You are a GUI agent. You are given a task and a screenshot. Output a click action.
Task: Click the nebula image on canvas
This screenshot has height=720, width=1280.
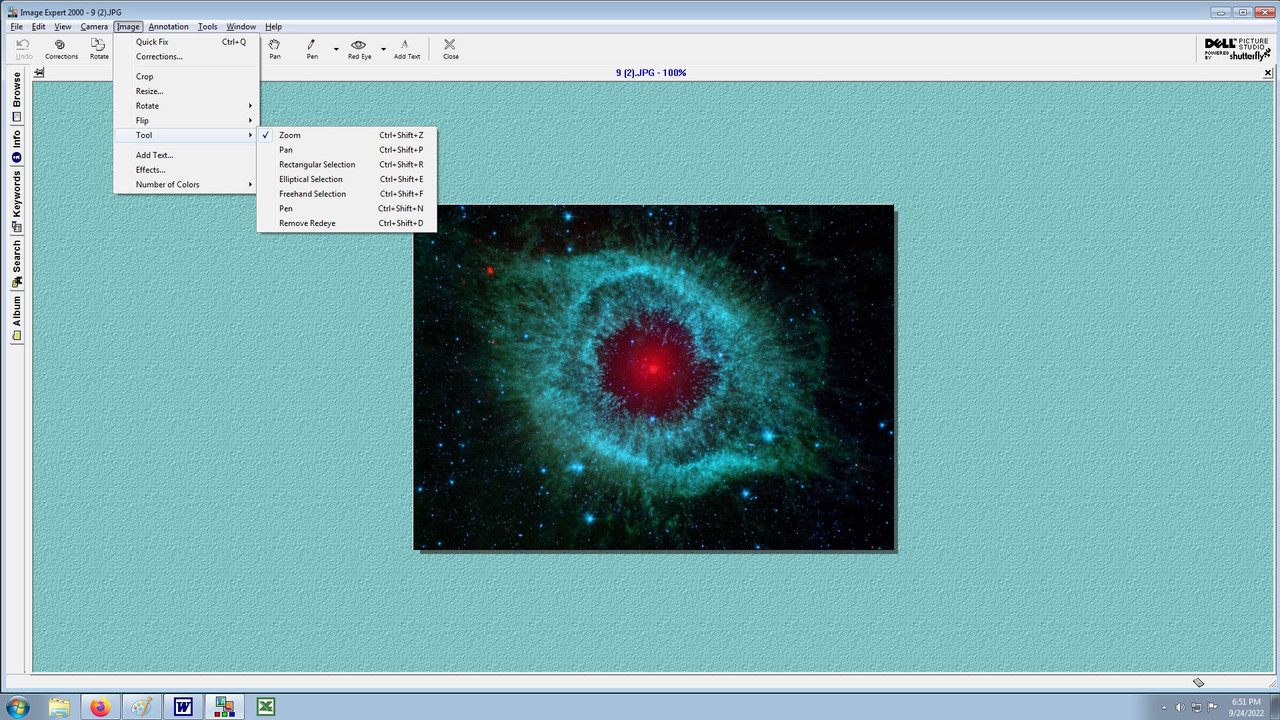coord(653,377)
